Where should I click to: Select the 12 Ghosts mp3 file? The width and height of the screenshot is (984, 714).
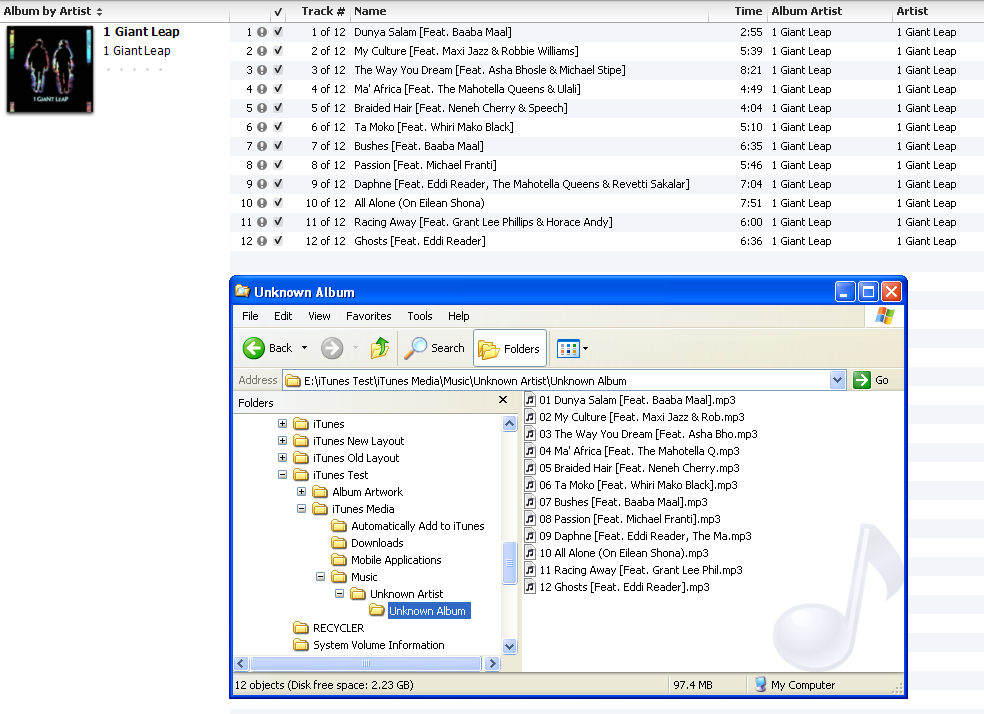click(618, 587)
